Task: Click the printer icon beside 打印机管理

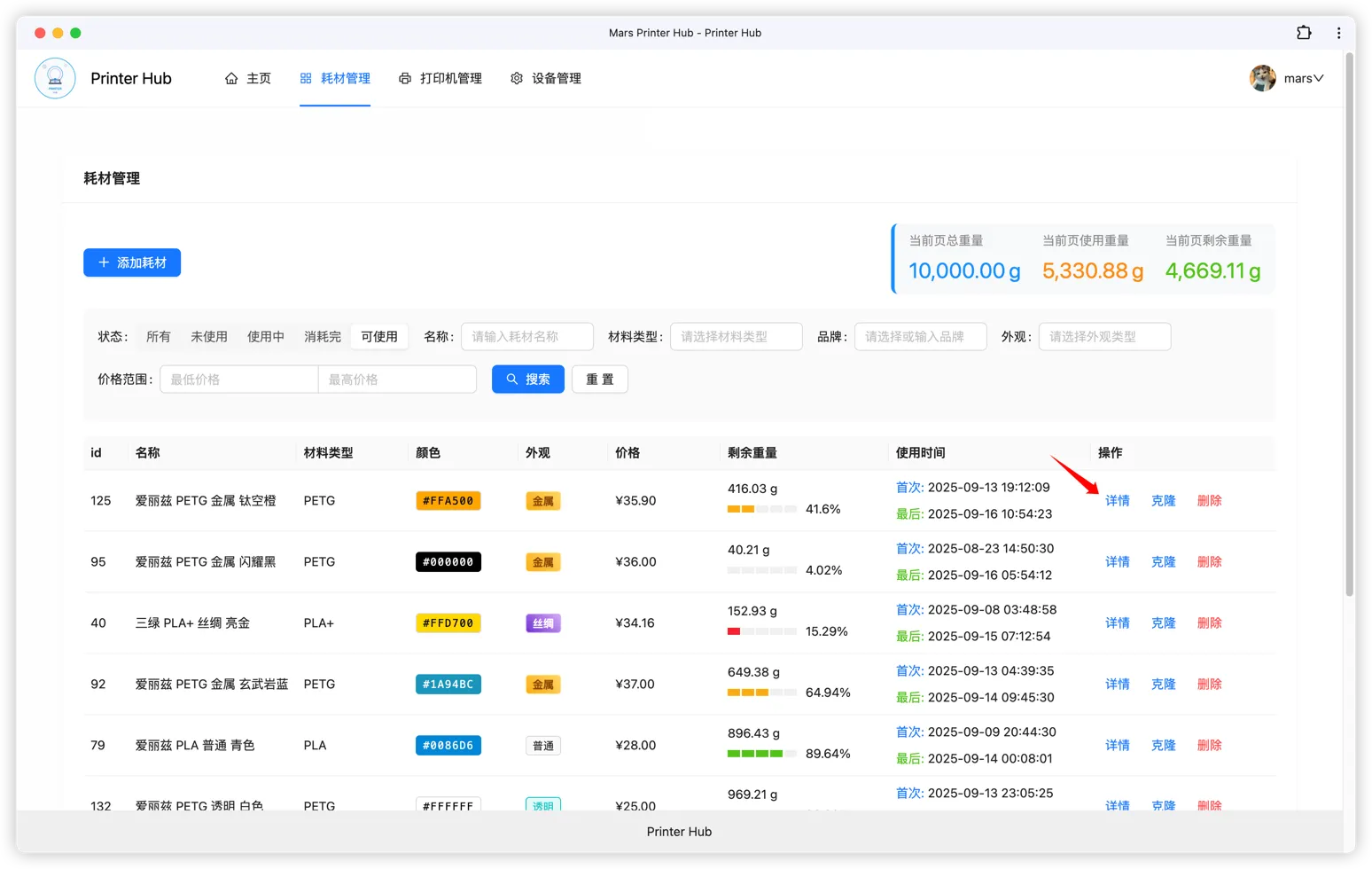Action: point(405,78)
